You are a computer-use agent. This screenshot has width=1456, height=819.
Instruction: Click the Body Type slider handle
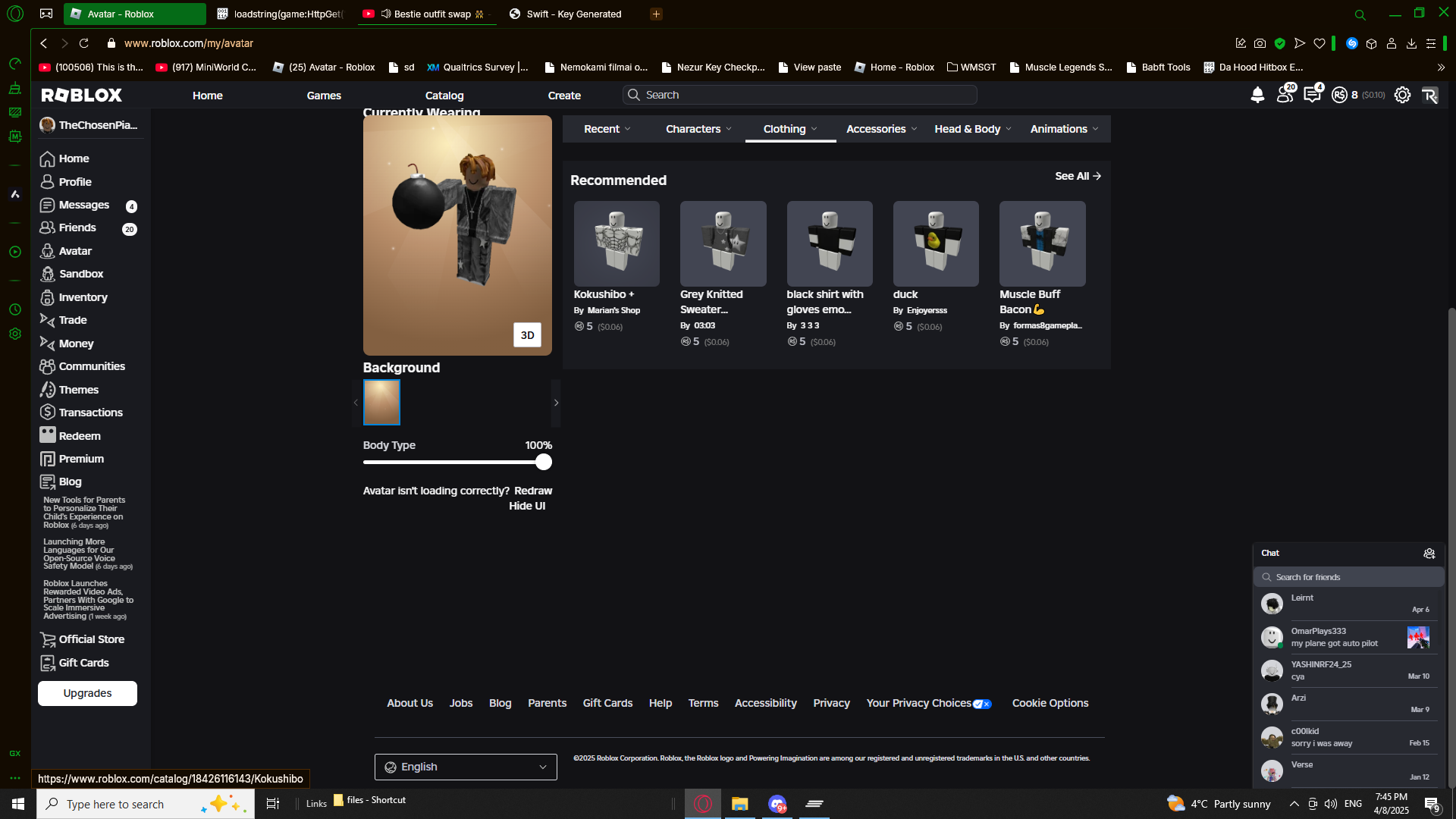click(x=543, y=462)
